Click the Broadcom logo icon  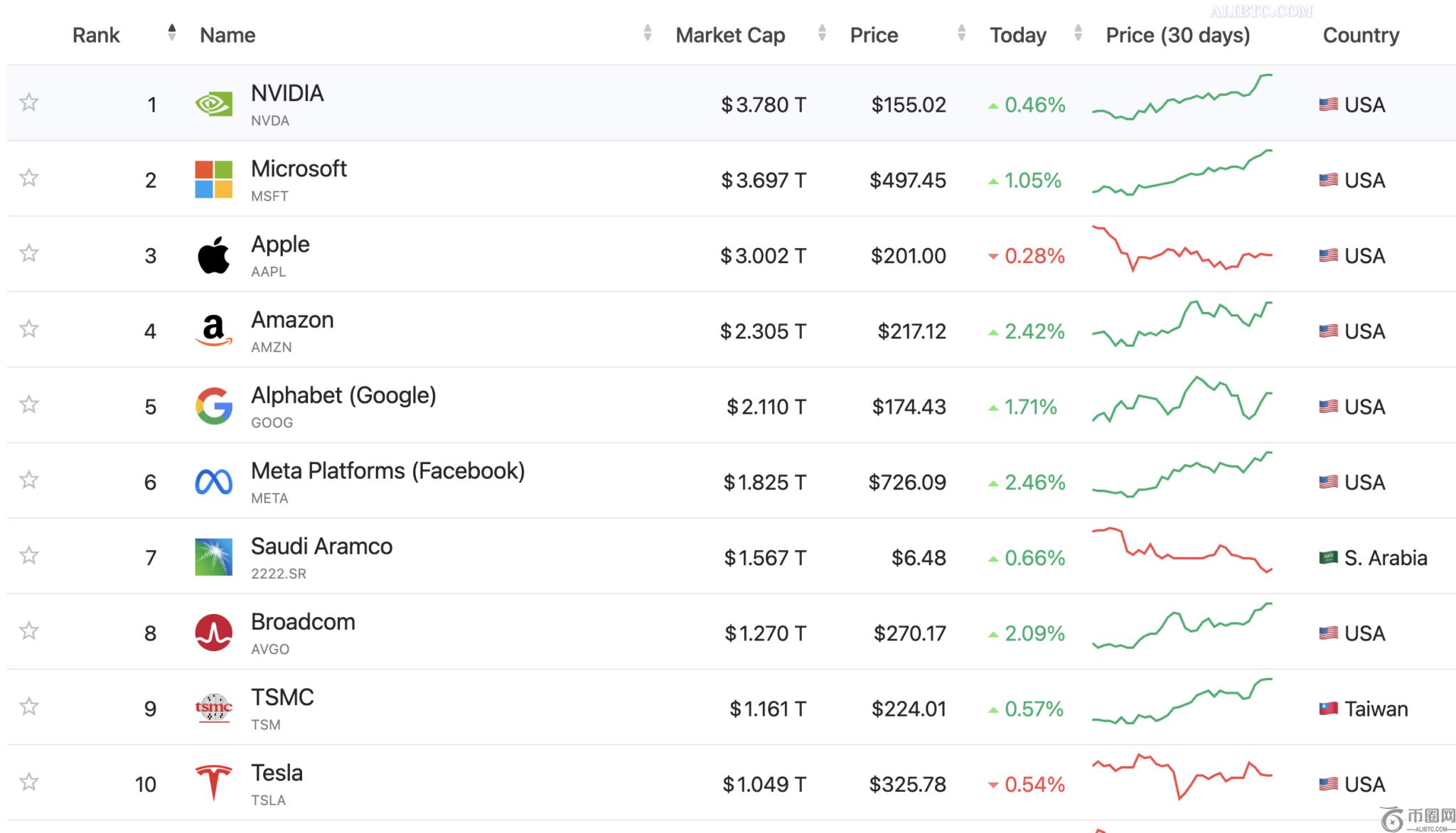213,633
